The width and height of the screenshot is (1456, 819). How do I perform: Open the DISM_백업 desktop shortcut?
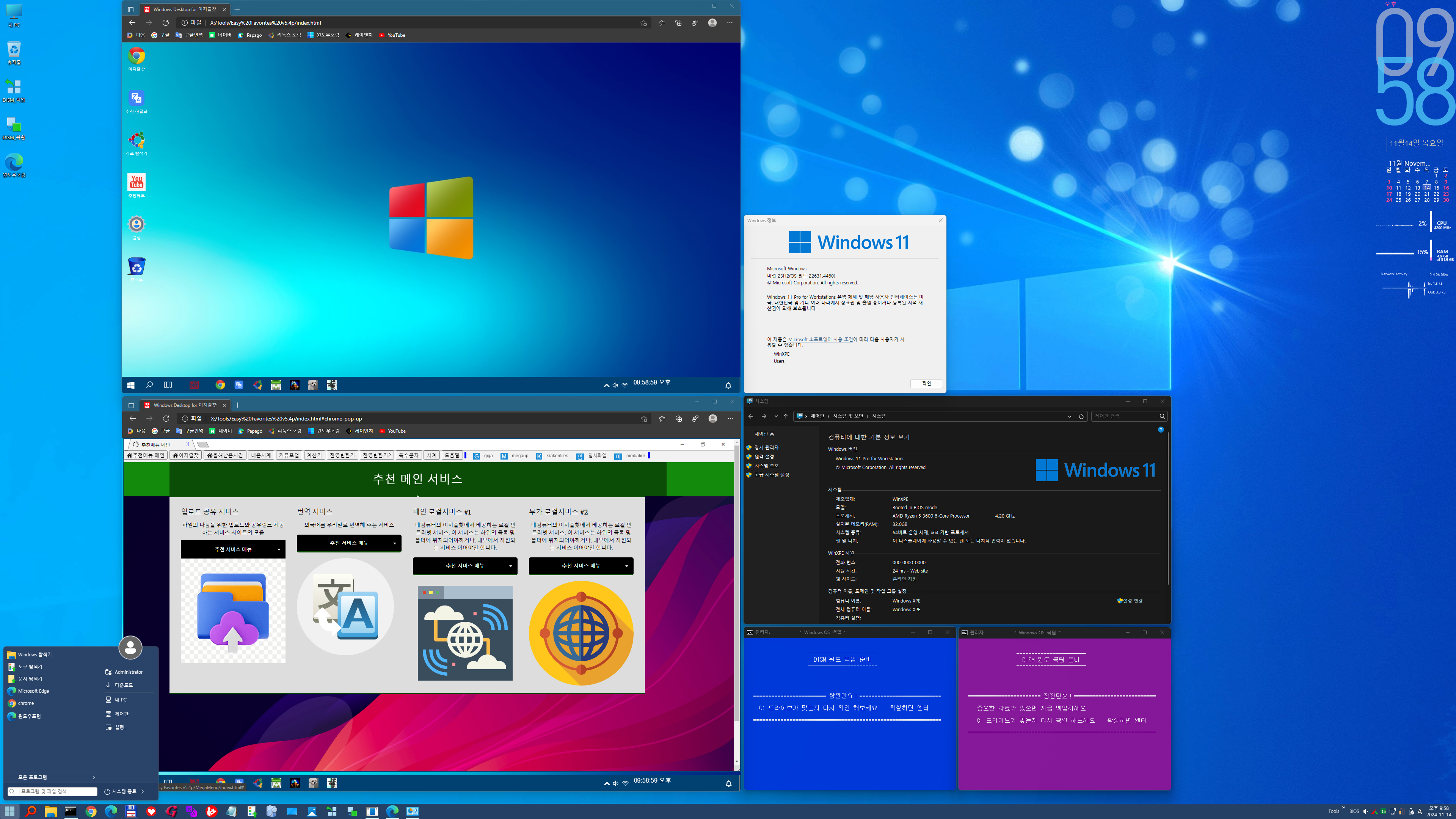pyautogui.click(x=14, y=91)
